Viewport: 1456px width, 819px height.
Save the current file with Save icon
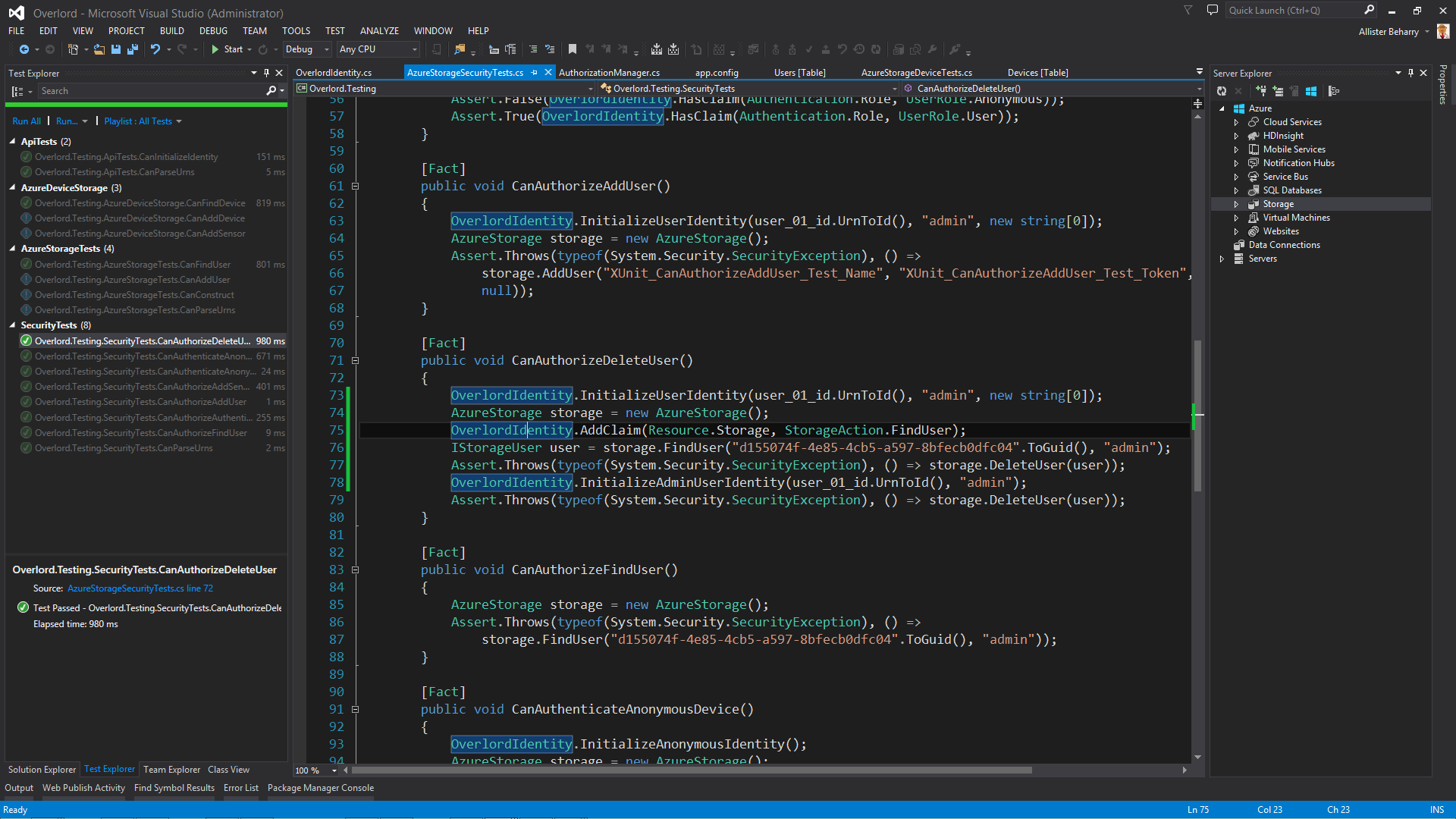(116, 49)
